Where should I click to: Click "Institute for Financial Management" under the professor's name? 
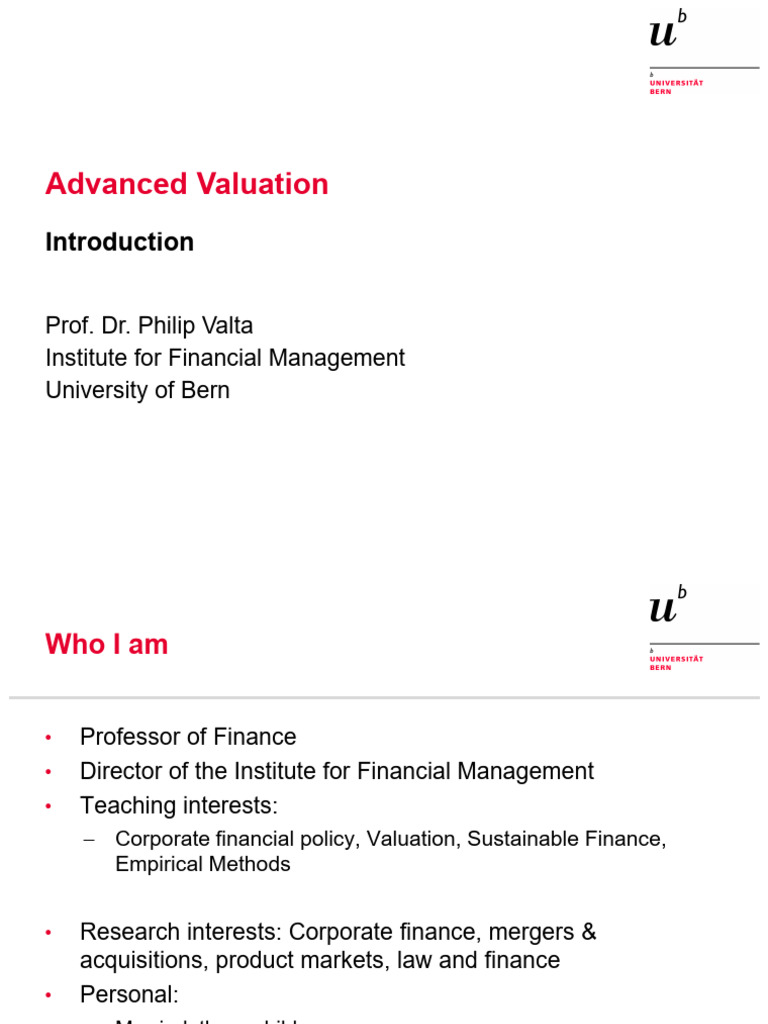pyautogui.click(x=225, y=358)
